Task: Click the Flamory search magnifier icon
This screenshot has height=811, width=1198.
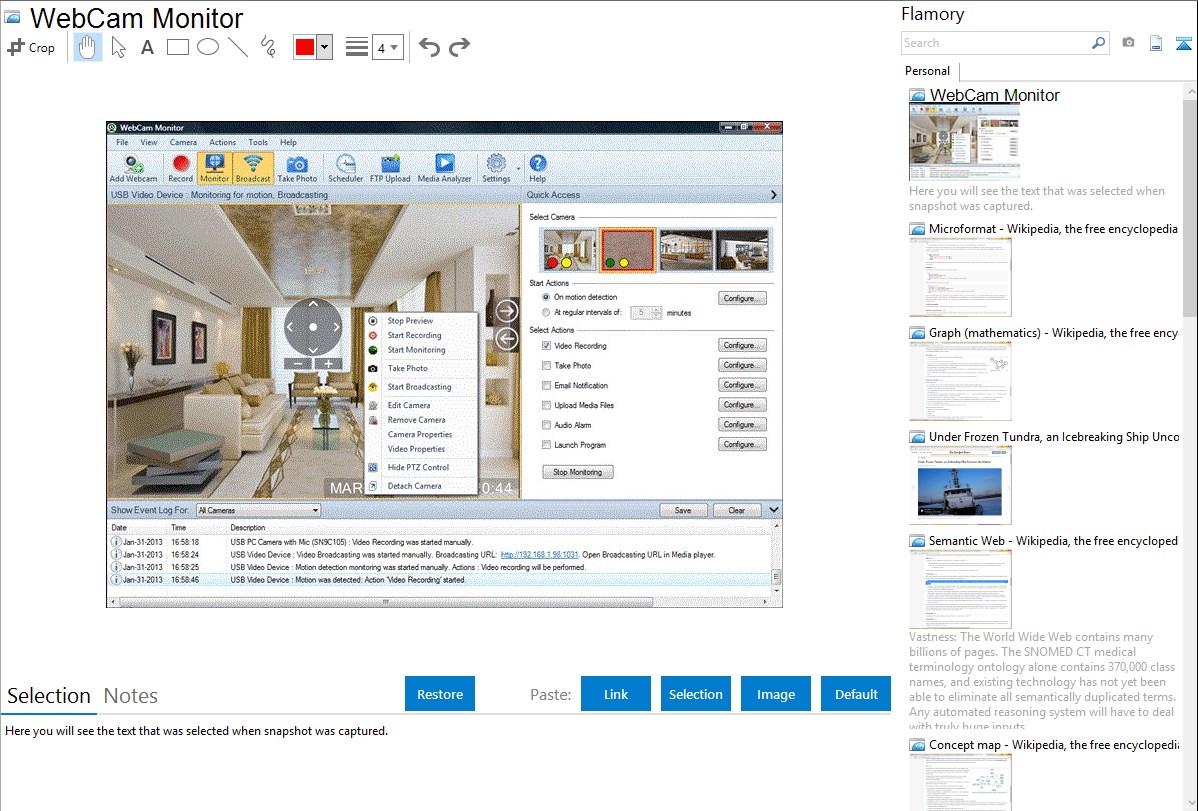Action: [1098, 43]
